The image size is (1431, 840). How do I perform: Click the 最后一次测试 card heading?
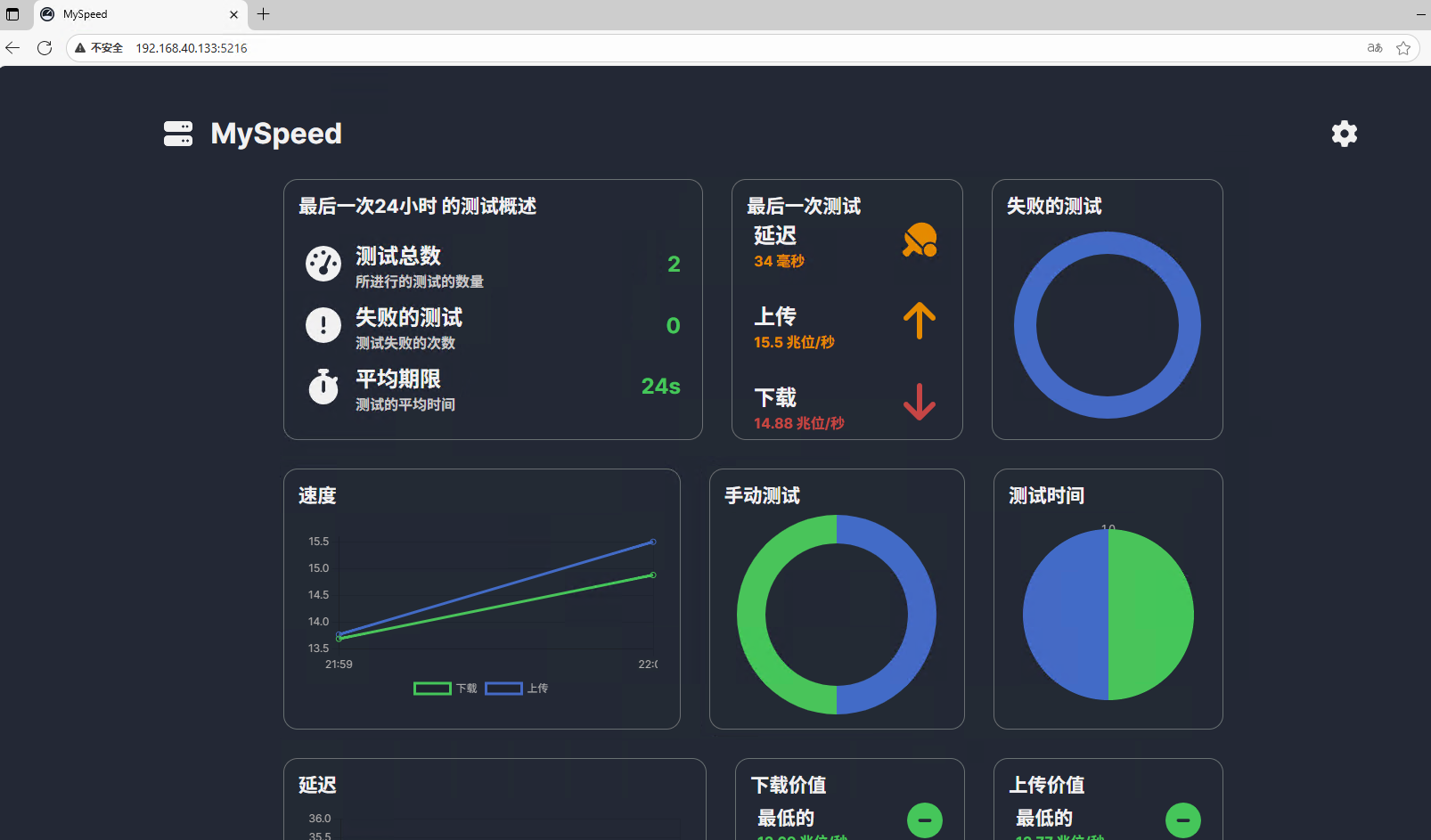pyautogui.click(x=804, y=206)
